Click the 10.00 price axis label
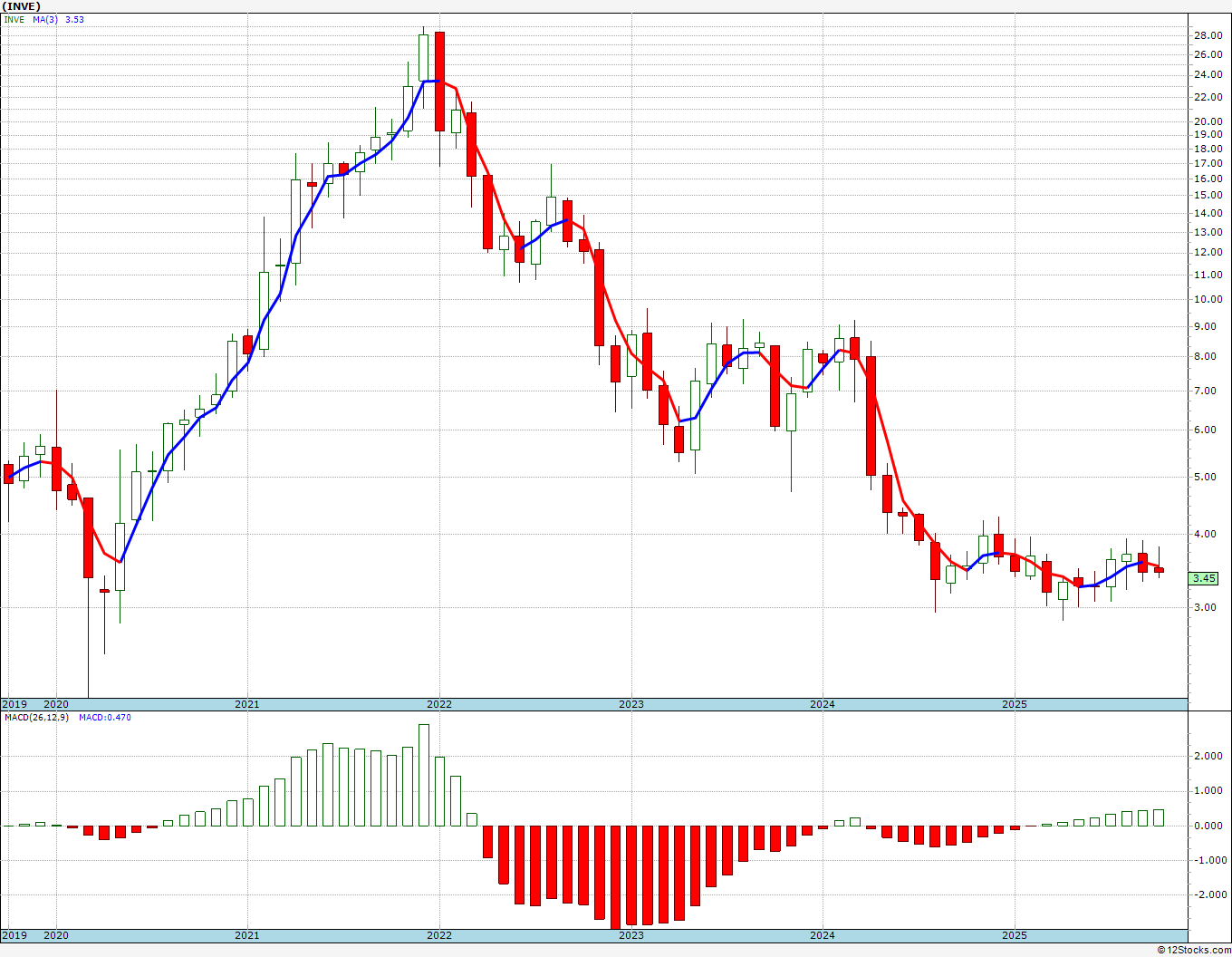 (1208, 299)
